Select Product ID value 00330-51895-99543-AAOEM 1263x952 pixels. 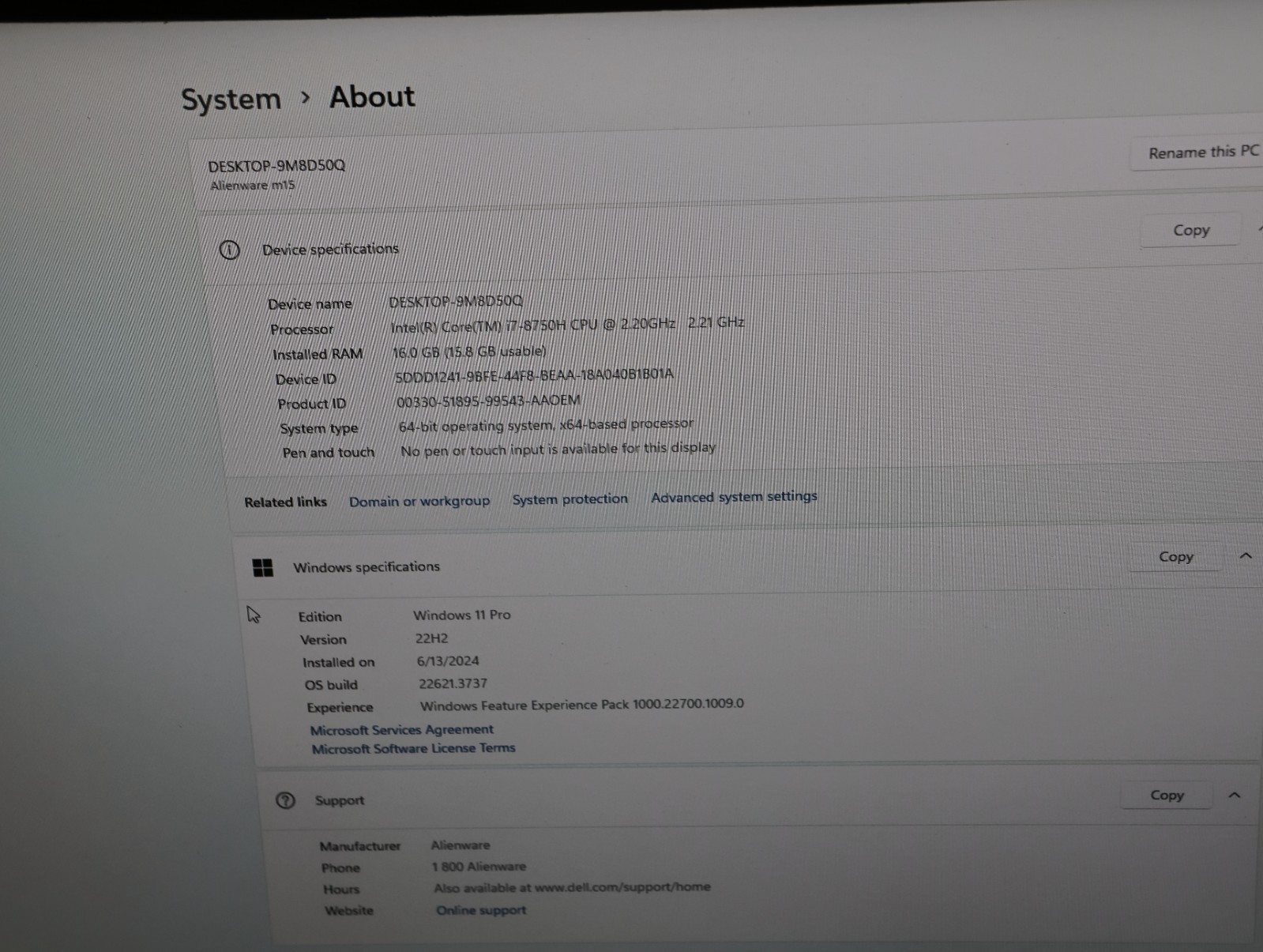click(488, 401)
